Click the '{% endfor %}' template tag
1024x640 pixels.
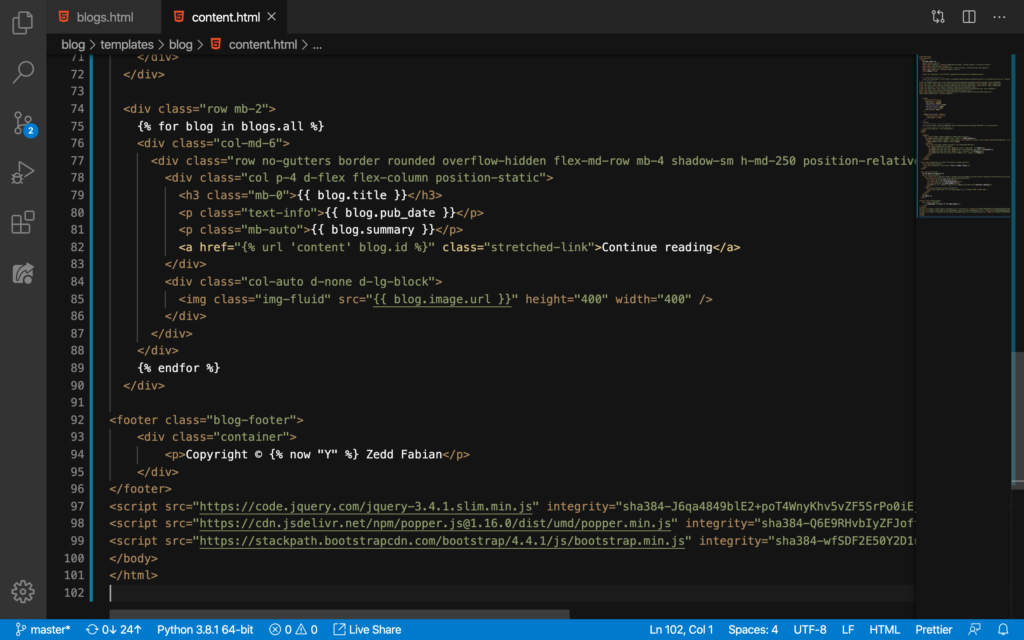(x=178, y=368)
